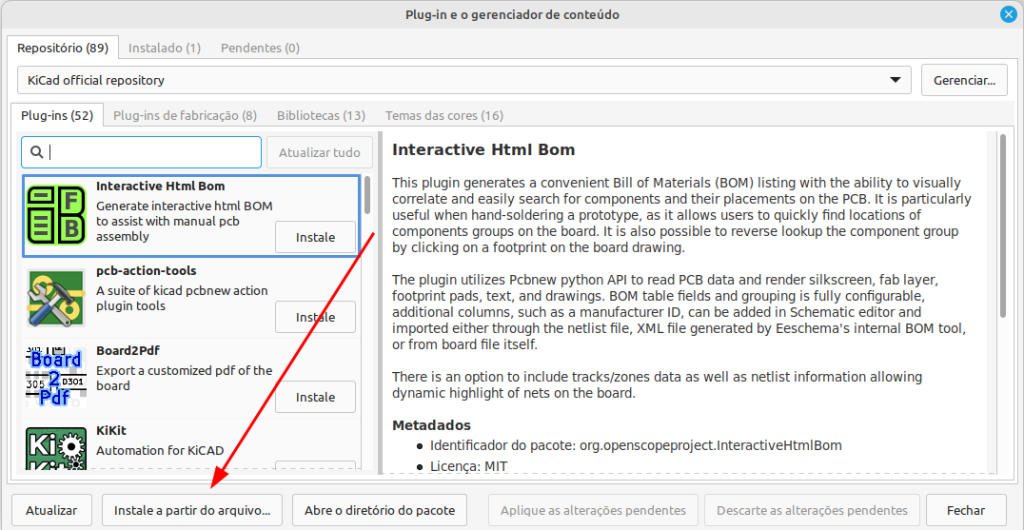Select the Plug-ins (52) tab

click(x=57, y=116)
